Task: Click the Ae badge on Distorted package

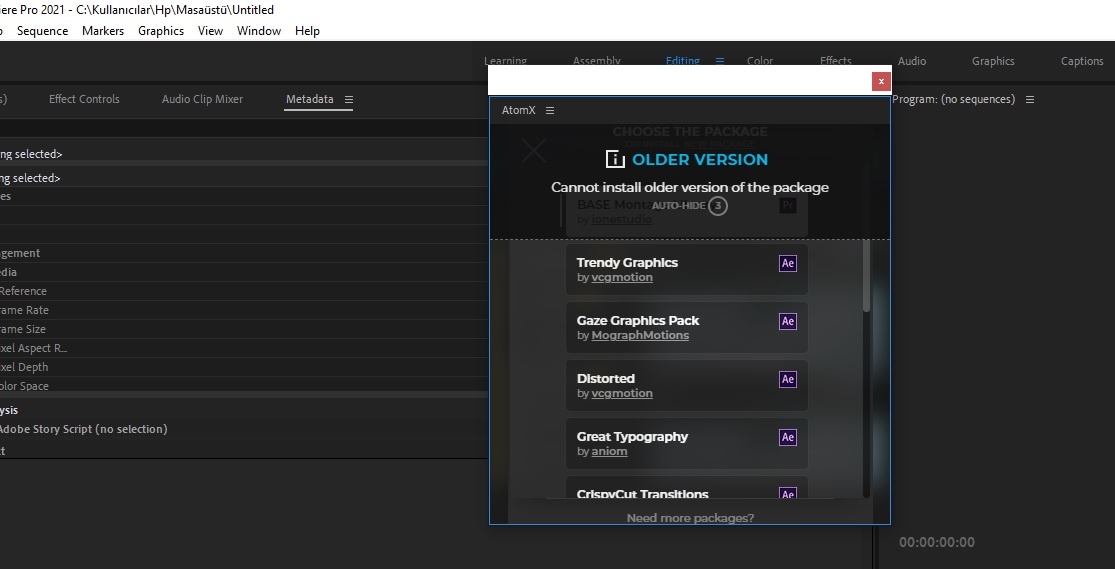Action: point(788,380)
